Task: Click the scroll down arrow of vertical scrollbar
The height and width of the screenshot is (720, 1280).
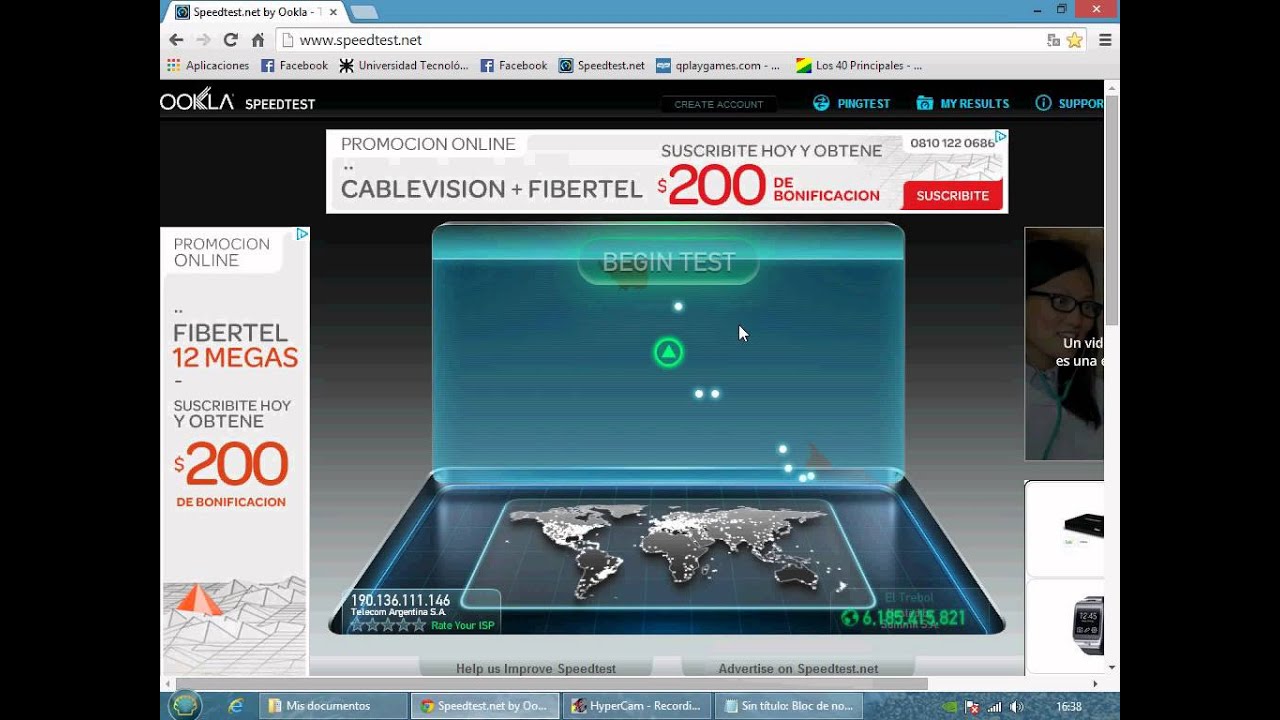Action: coord(1111,667)
